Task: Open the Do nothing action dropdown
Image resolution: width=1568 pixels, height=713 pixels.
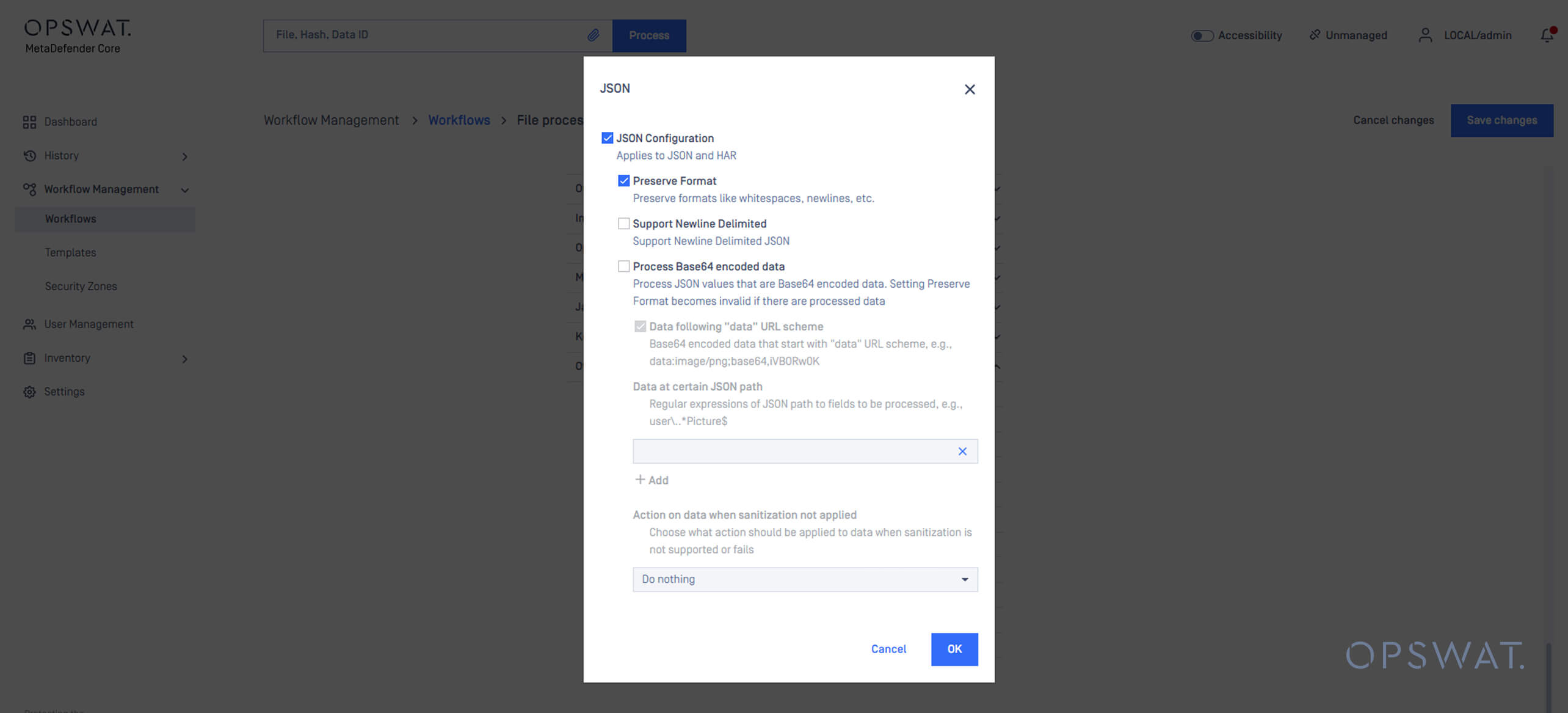Action: coord(805,579)
